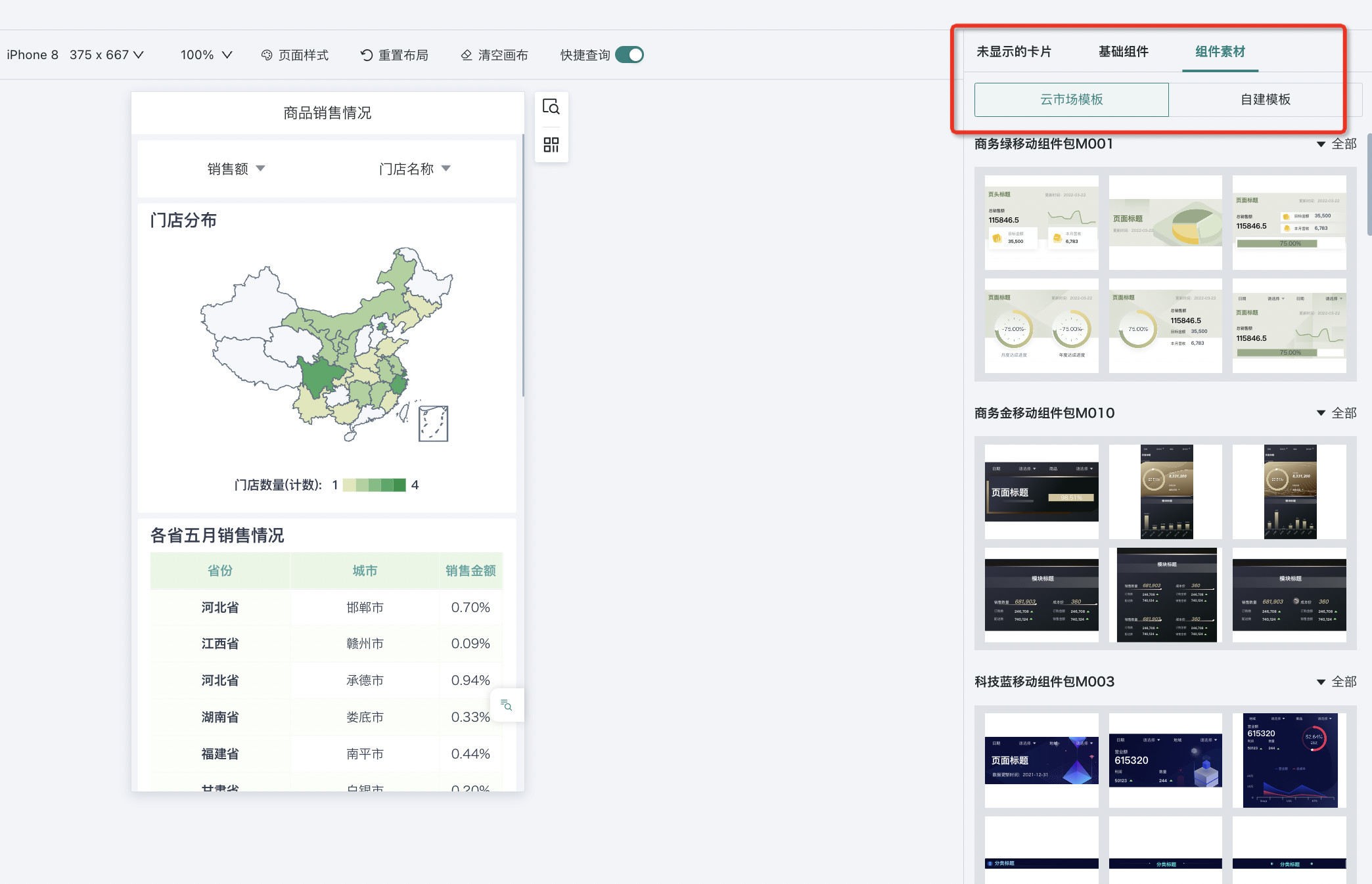Toggle the 快捷查询 switch
This screenshot has width=1372, height=884.
629,55
